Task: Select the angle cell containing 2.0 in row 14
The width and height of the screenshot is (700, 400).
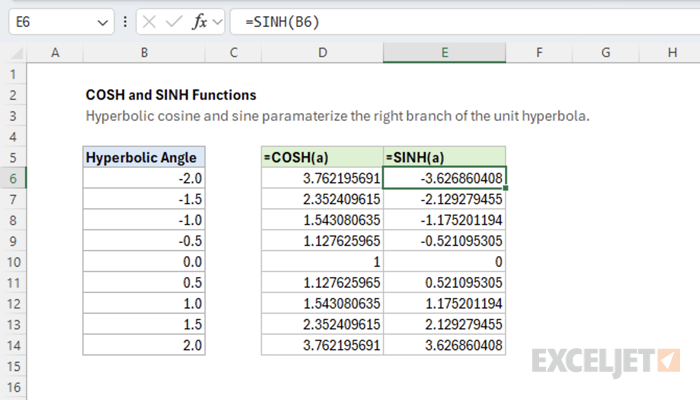Action: (x=144, y=346)
